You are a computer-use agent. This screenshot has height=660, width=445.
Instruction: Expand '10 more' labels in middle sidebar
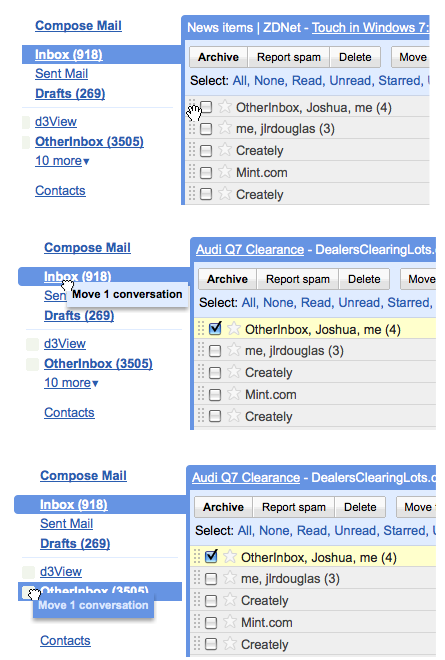(71, 383)
